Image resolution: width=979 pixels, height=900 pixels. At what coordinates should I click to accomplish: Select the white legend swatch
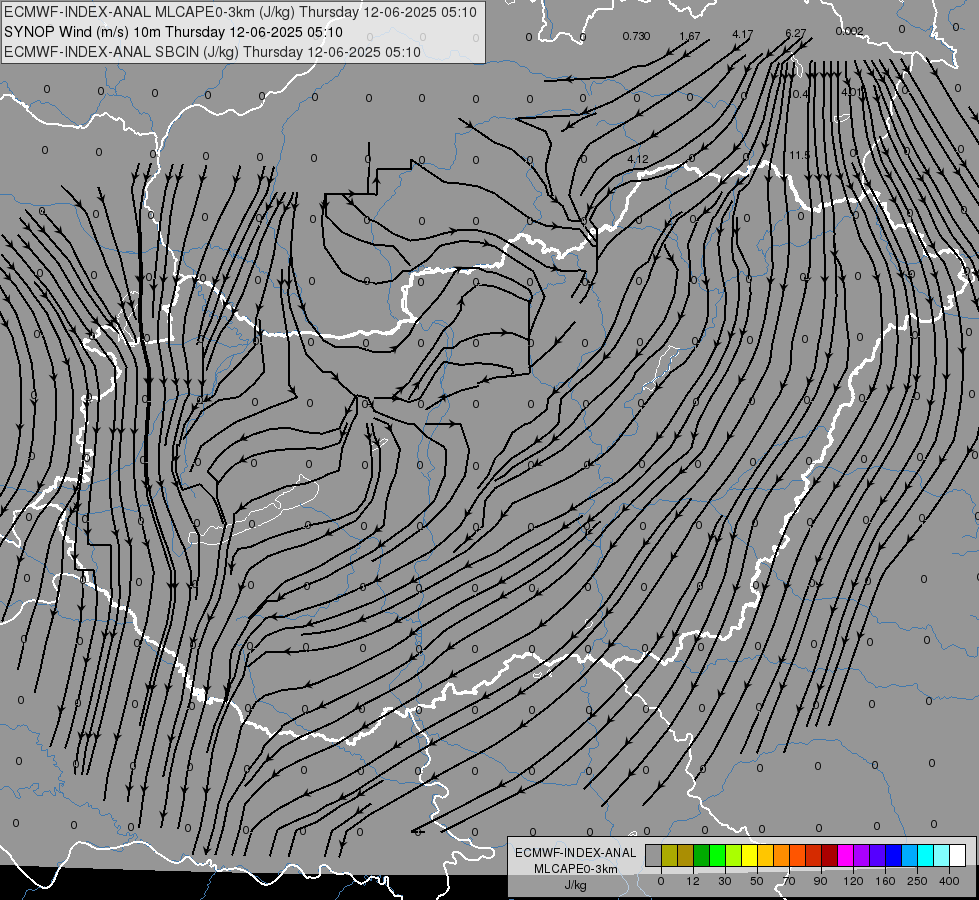pyautogui.click(x=957, y=855)
